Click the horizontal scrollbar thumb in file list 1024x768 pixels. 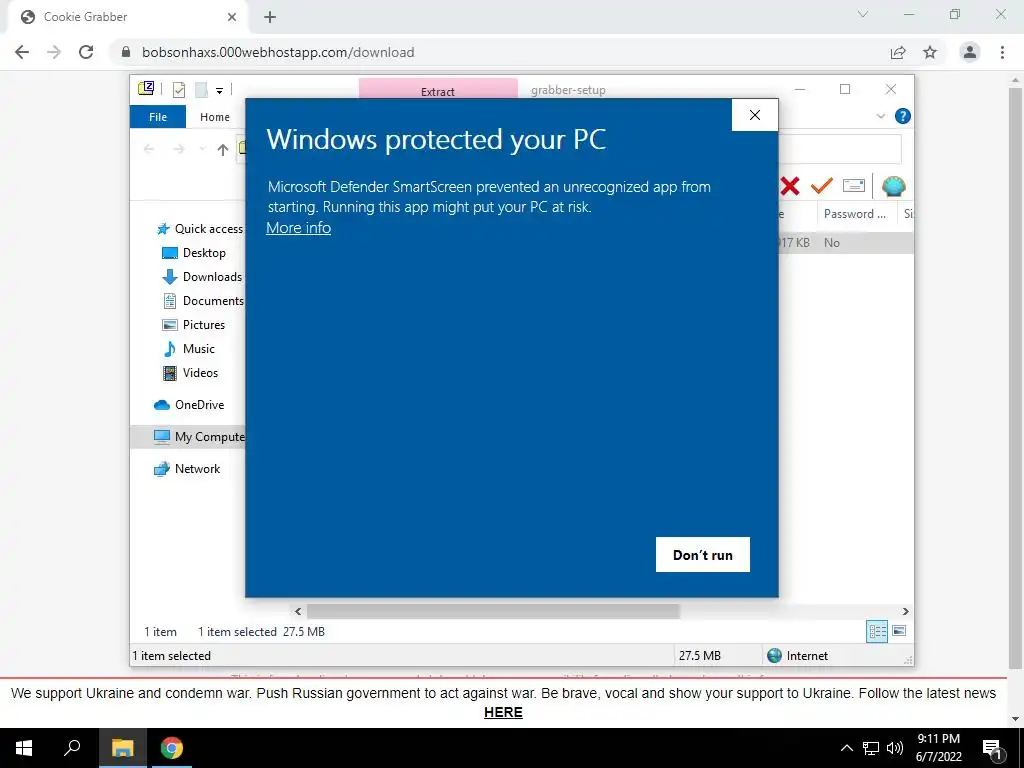(493, 611)
